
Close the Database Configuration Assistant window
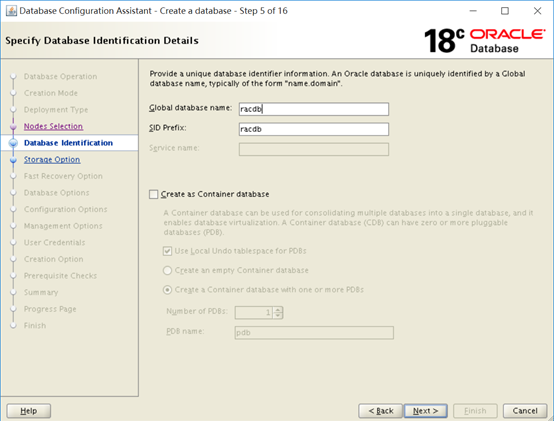click(537, 11)
